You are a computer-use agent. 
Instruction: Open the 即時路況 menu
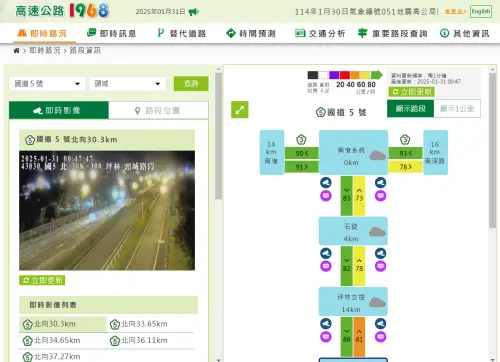click(42, 33)
